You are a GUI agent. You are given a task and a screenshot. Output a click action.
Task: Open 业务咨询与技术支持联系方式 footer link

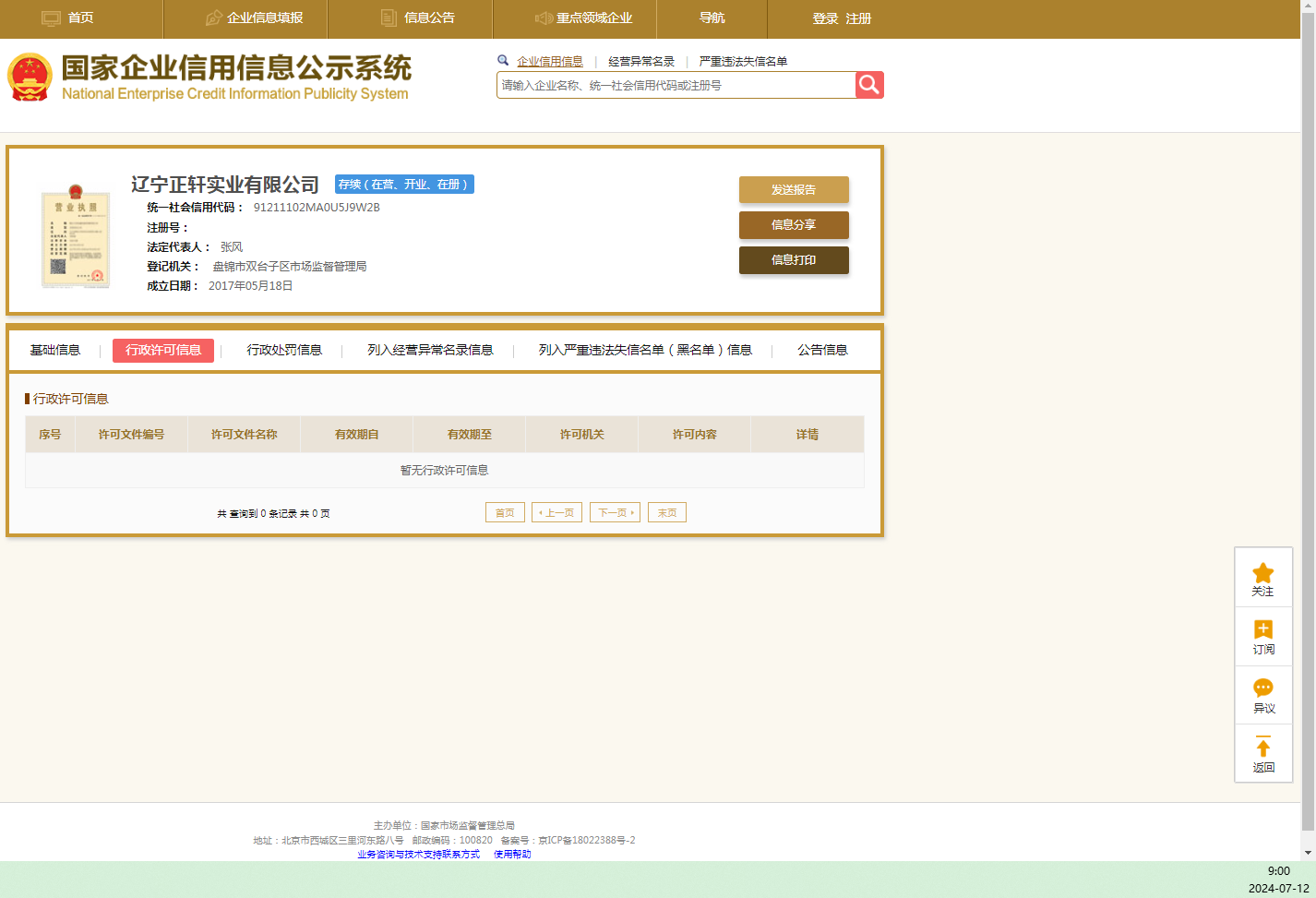418,855
